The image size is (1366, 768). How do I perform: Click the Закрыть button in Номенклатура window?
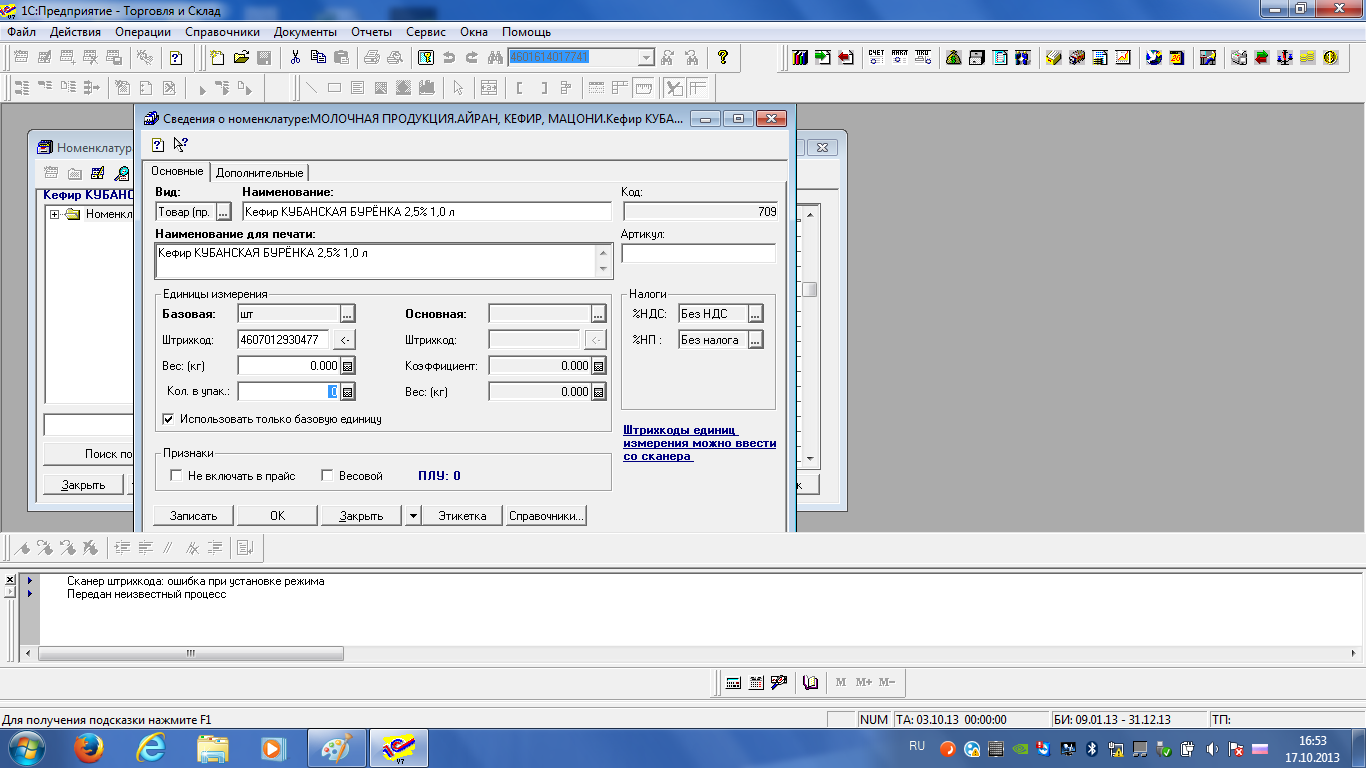[x=83, y=485]
